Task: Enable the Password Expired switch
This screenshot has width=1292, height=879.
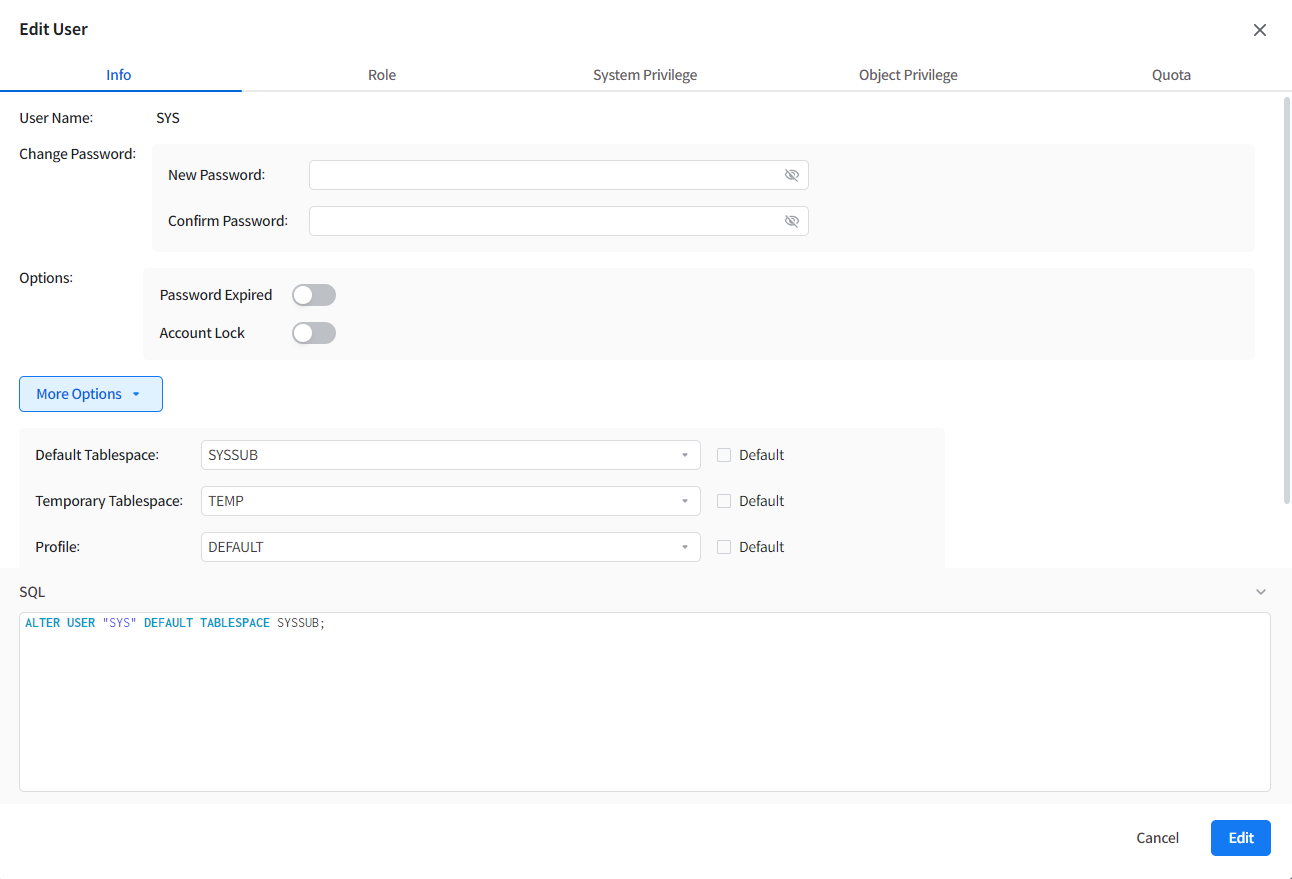Action: (314, 295)
